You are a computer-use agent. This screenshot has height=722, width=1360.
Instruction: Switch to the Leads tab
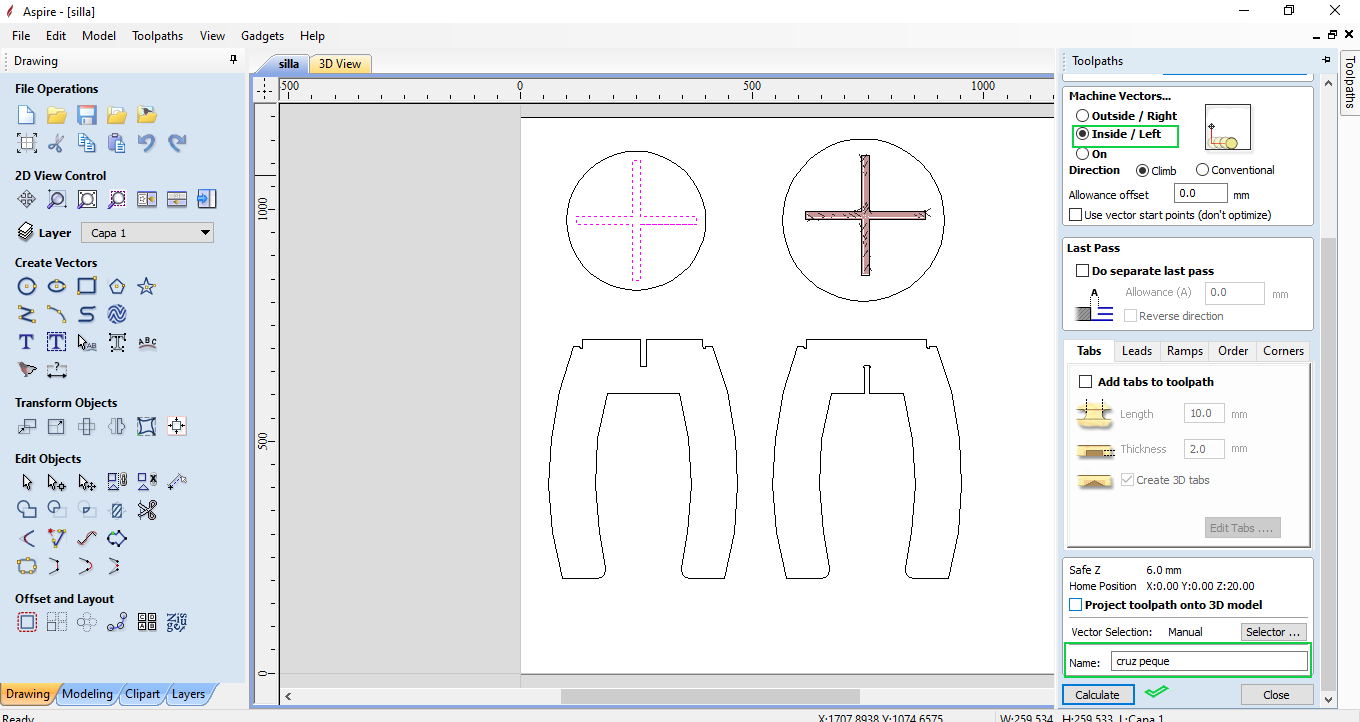tap(1137, 351)
